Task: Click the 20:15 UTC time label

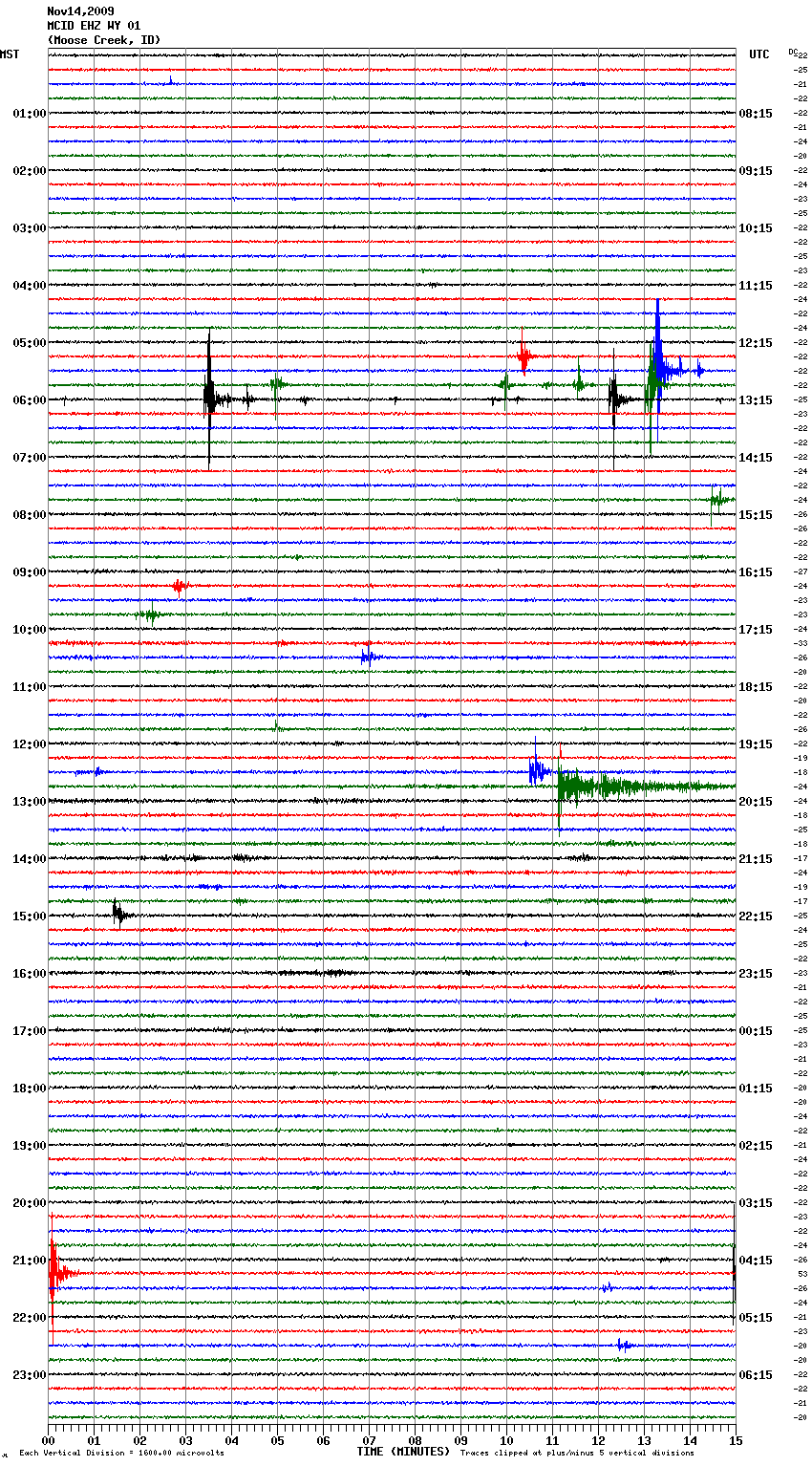Action: click(756, 802)
